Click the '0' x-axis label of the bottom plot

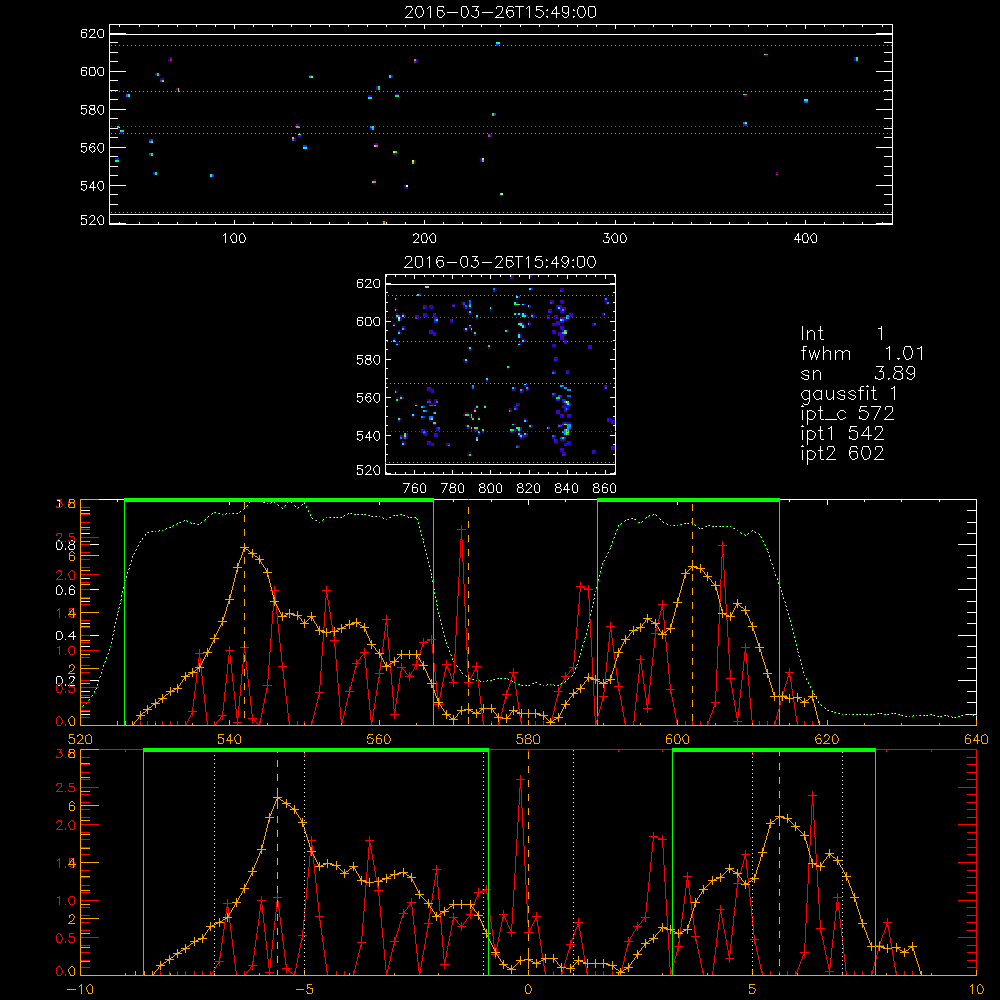pyautogui.click(x=528, y=989)
